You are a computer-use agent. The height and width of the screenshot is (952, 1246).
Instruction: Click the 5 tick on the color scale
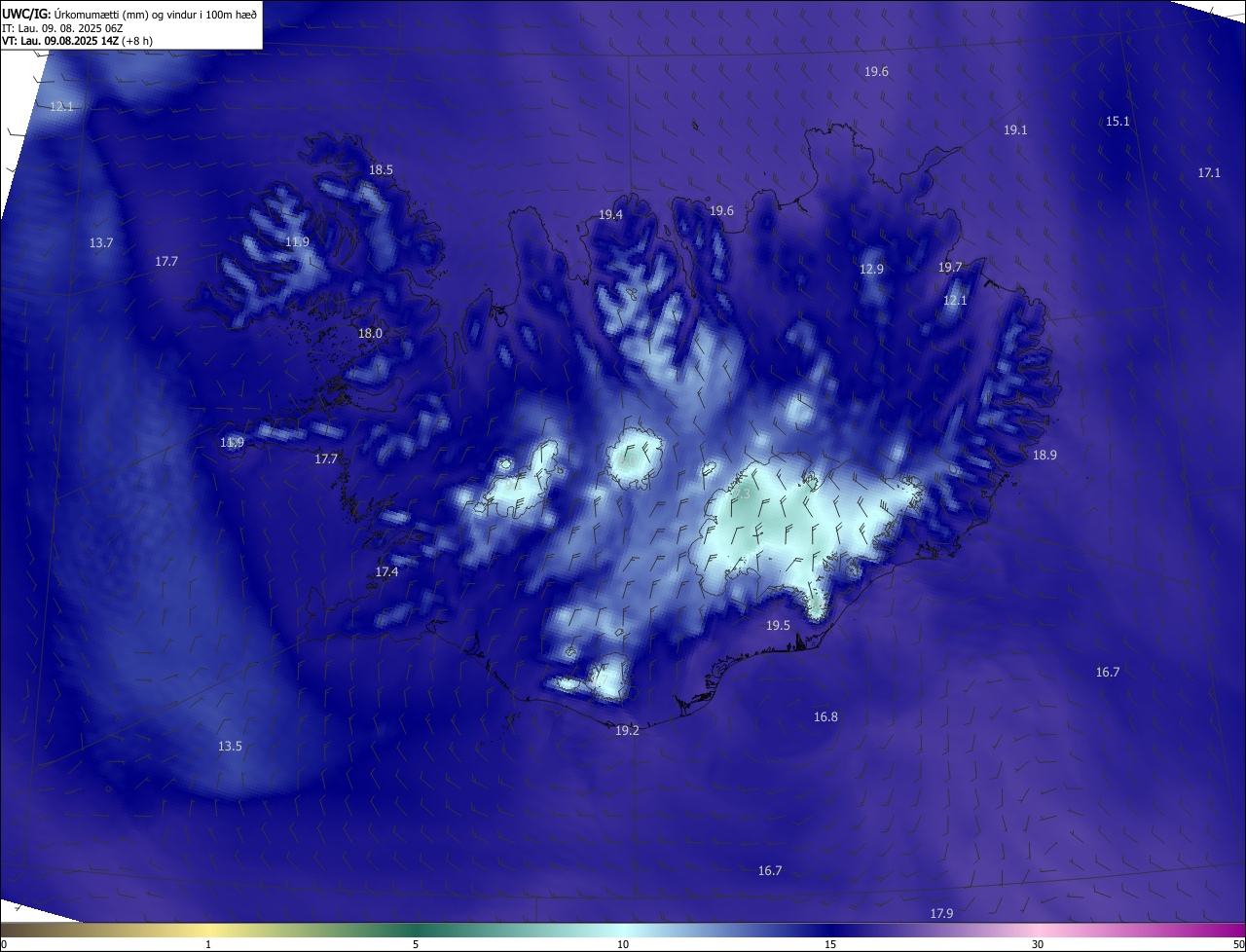416,944
